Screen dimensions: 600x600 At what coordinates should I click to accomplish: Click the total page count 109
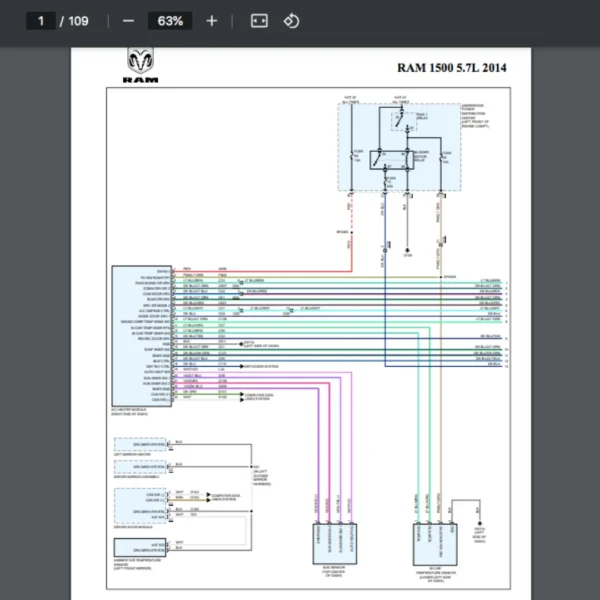[78, 21]
